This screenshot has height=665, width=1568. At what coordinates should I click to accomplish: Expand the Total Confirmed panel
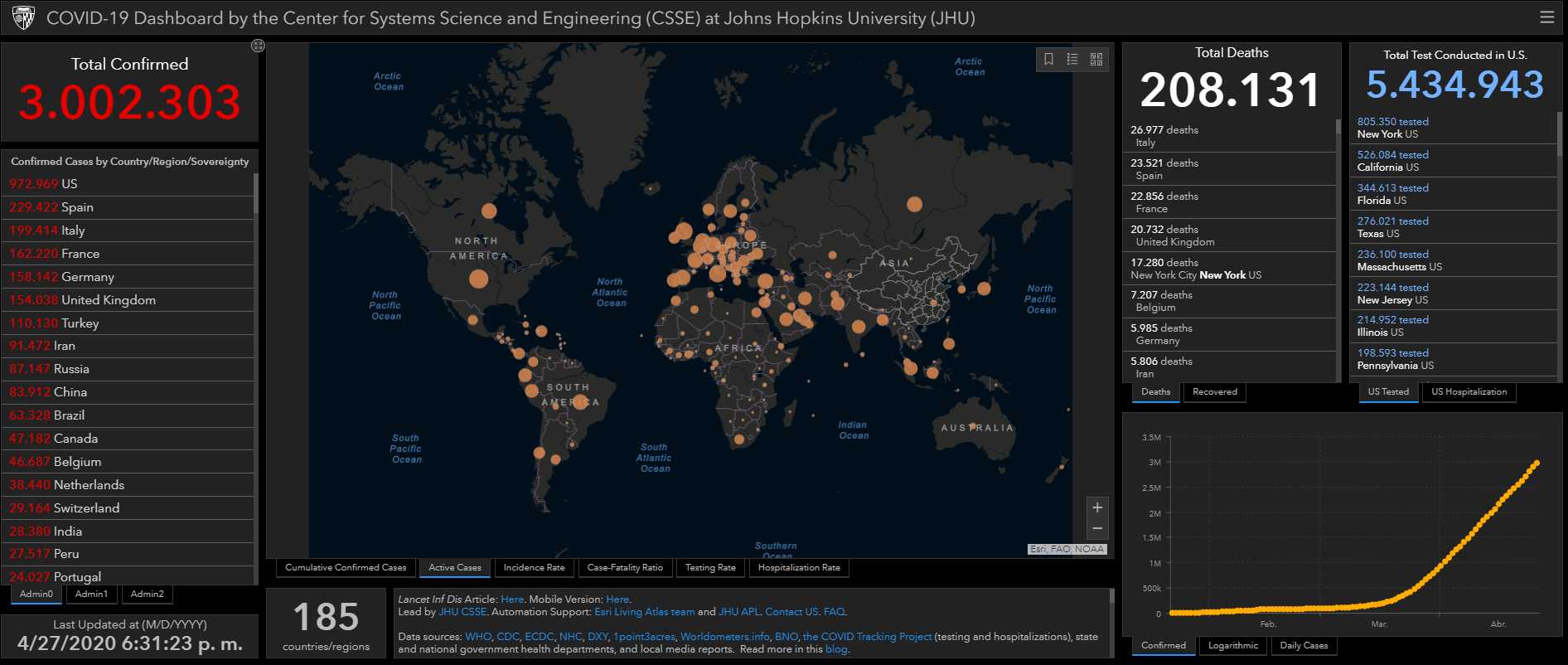click(x=258, y=46)
